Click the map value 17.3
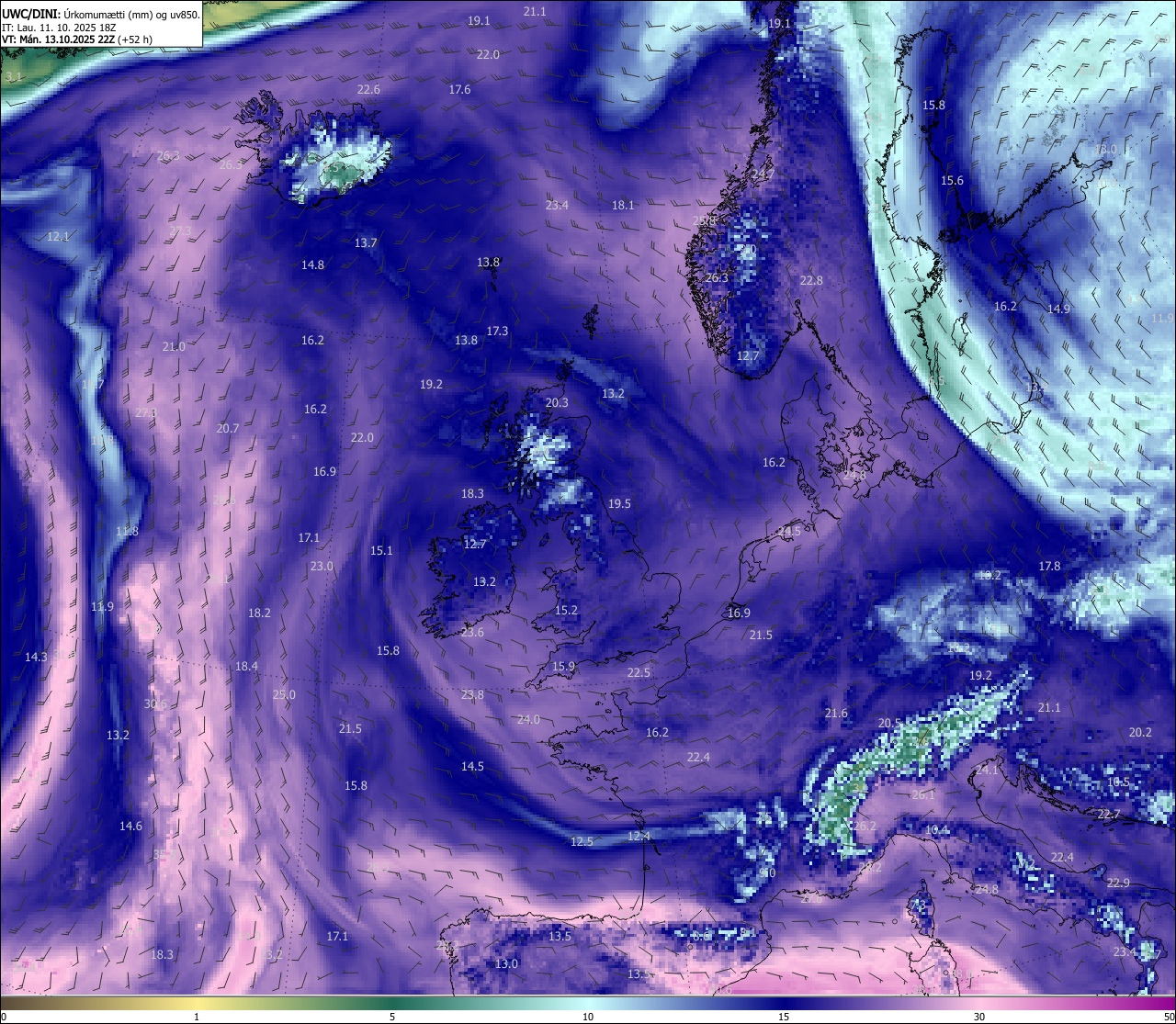 pyautogui.click(x=497, y=331)
